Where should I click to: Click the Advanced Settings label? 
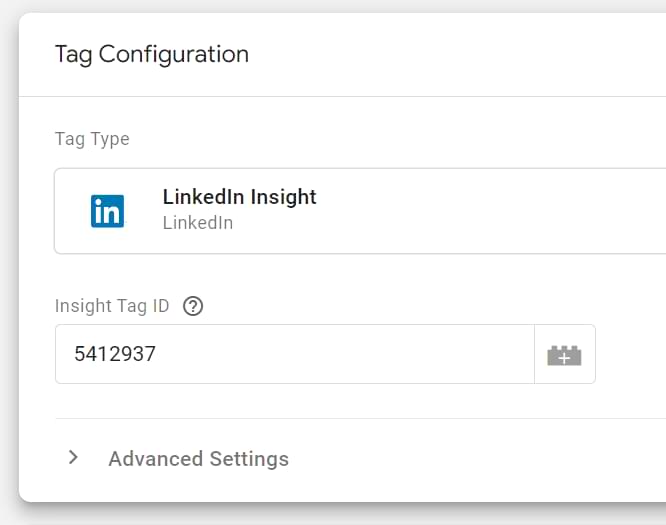(x=198, y=459)
